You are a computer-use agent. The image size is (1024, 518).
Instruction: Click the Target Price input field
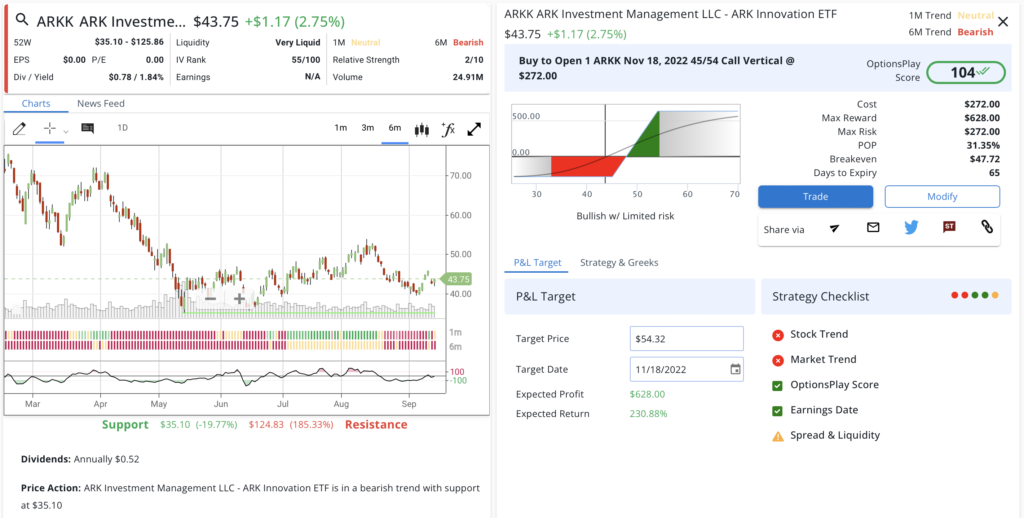click(686, 338)
